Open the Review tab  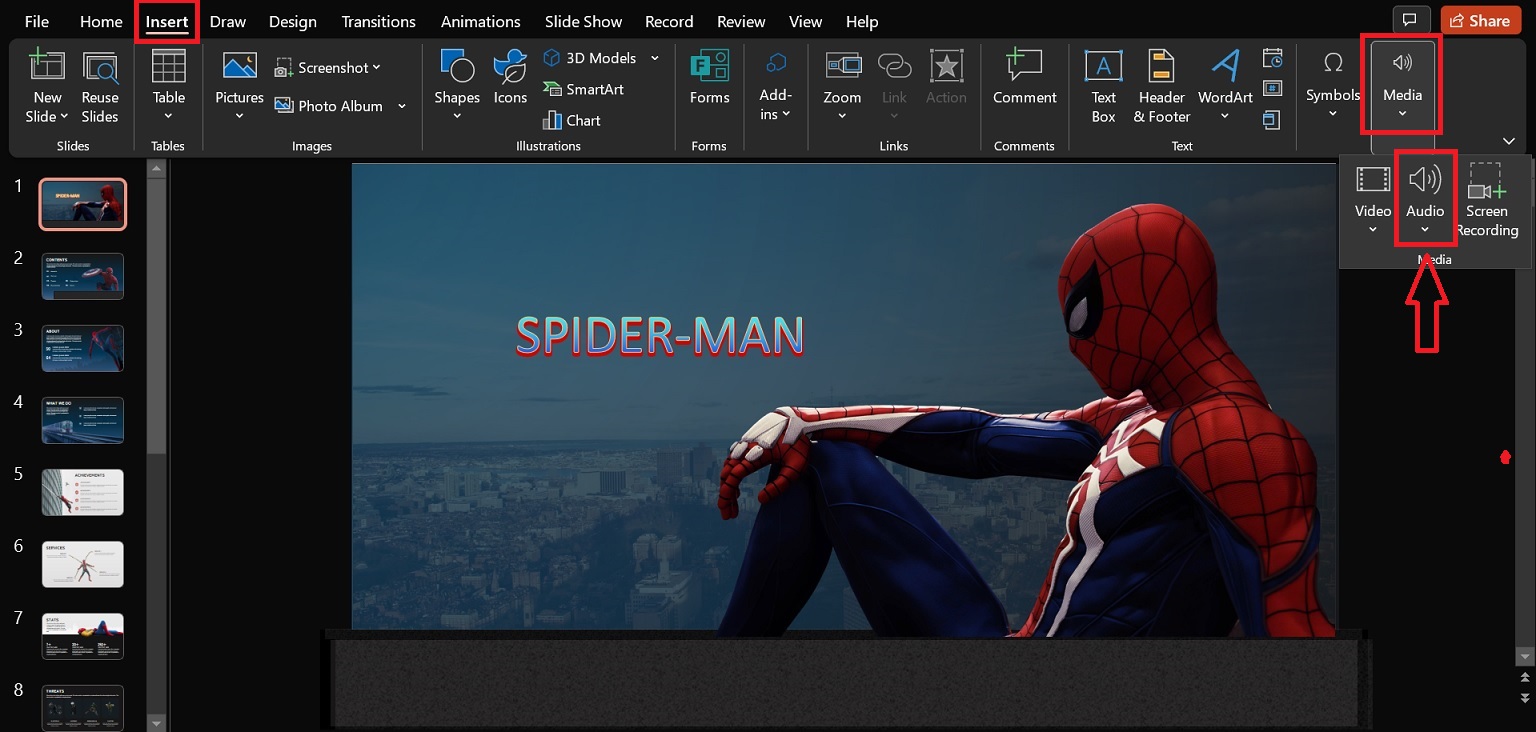point(741,21)
